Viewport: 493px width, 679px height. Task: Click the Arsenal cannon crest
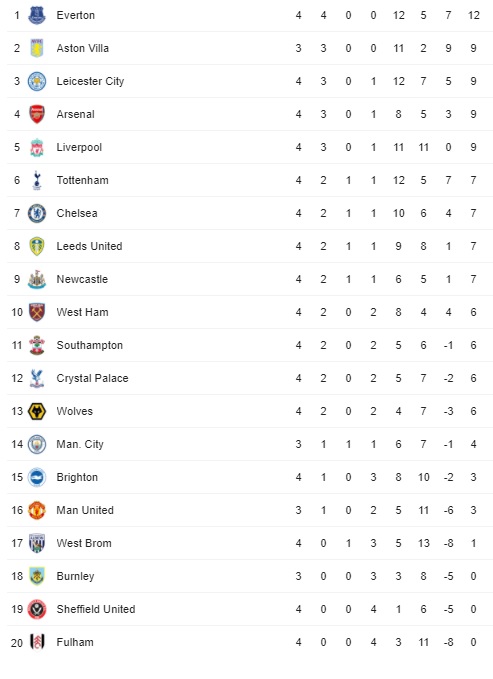click(x=37, y=114)
